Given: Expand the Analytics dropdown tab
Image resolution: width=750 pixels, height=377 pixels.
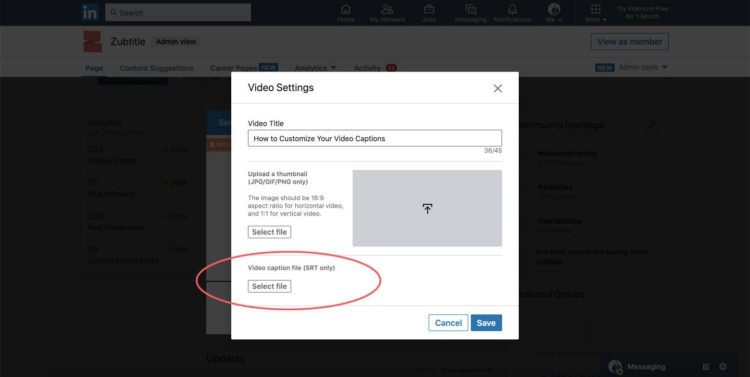Looking at the screenshot, I should coord(315,68).
